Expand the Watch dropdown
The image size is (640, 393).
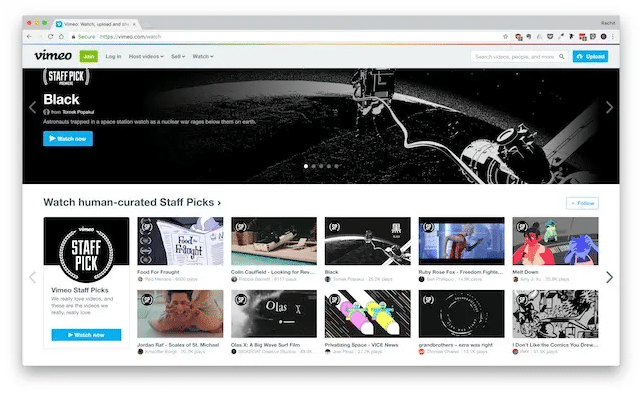(x=203, y=56)
